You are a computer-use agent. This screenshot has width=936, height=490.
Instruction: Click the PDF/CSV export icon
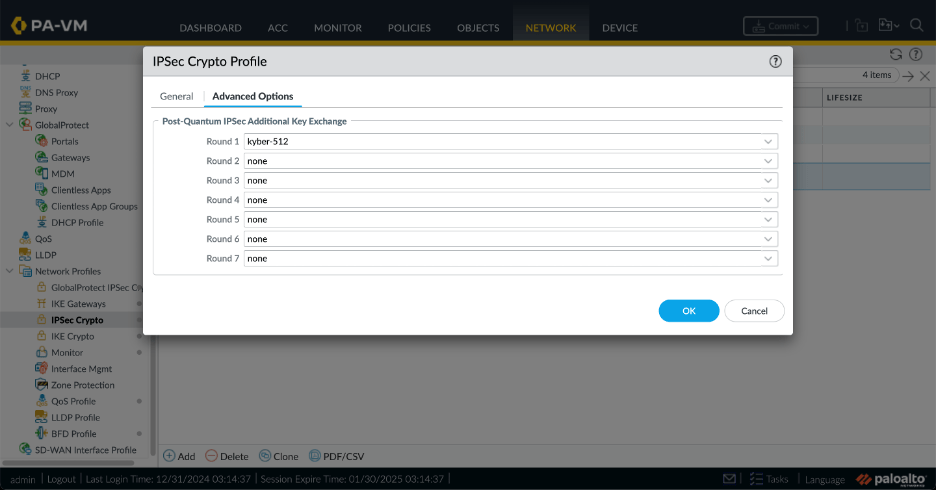[315, 456]
